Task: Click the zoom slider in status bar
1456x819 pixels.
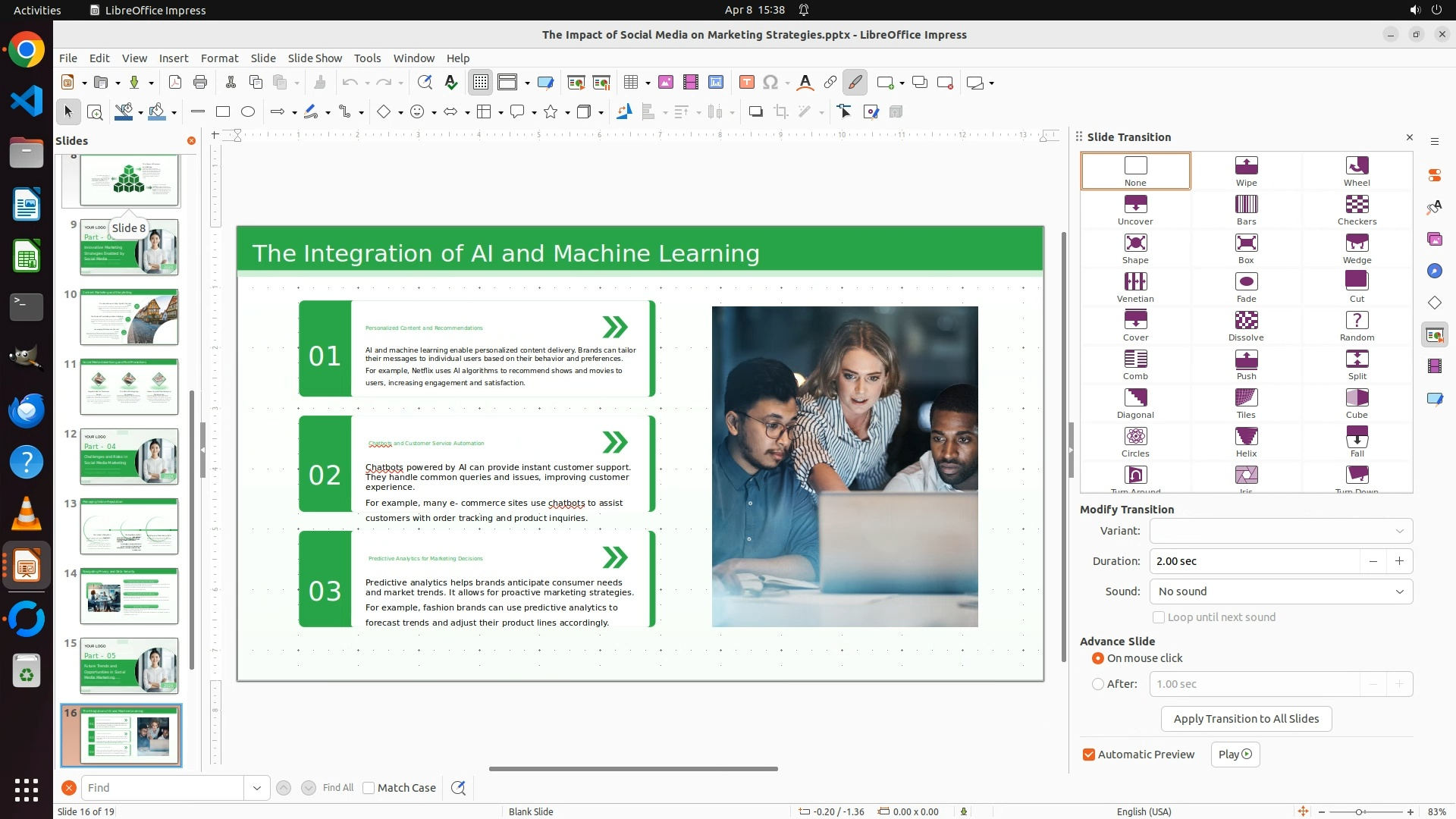Action: tap(1359, 811)
